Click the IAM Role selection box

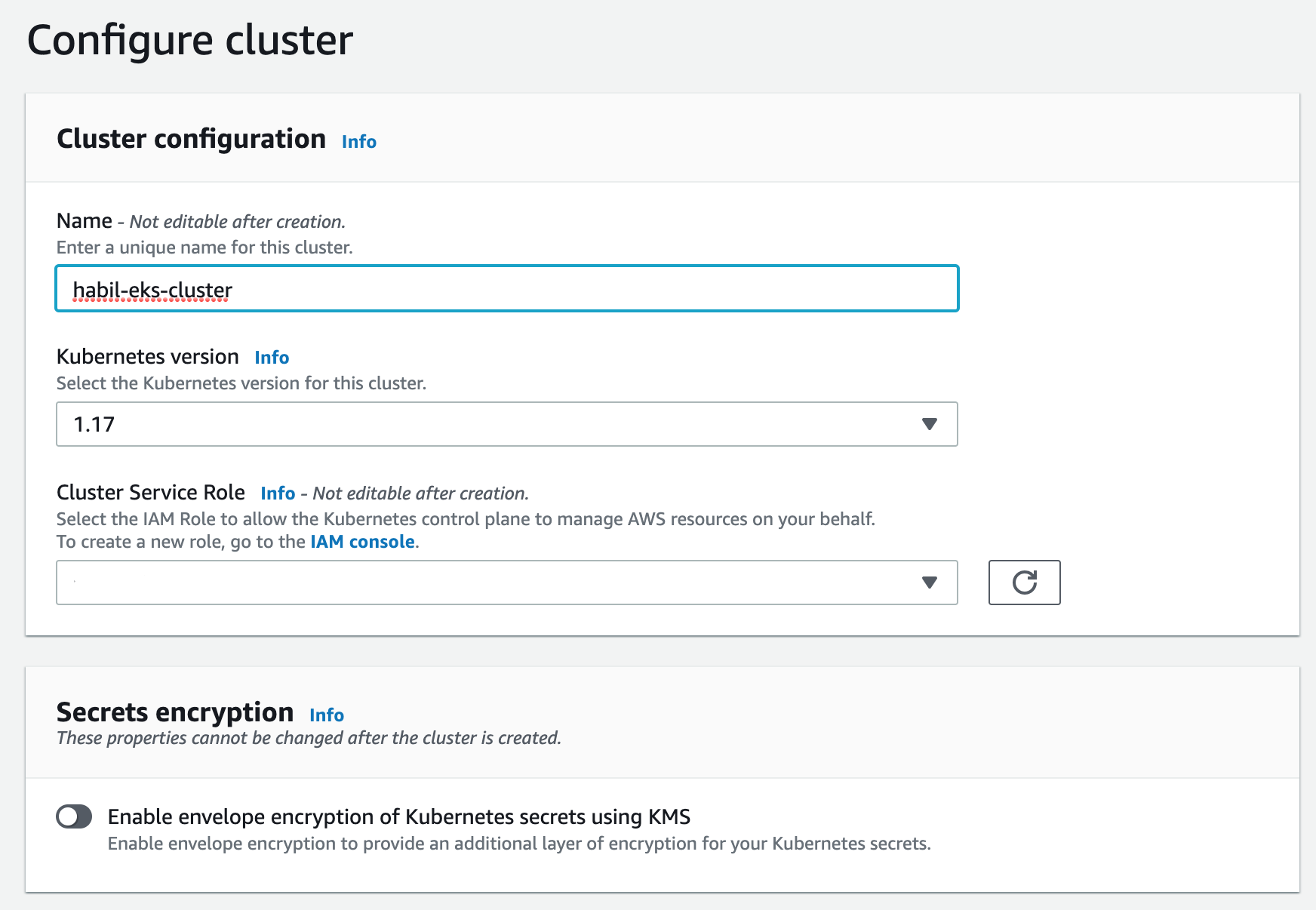tap(506, 583)
